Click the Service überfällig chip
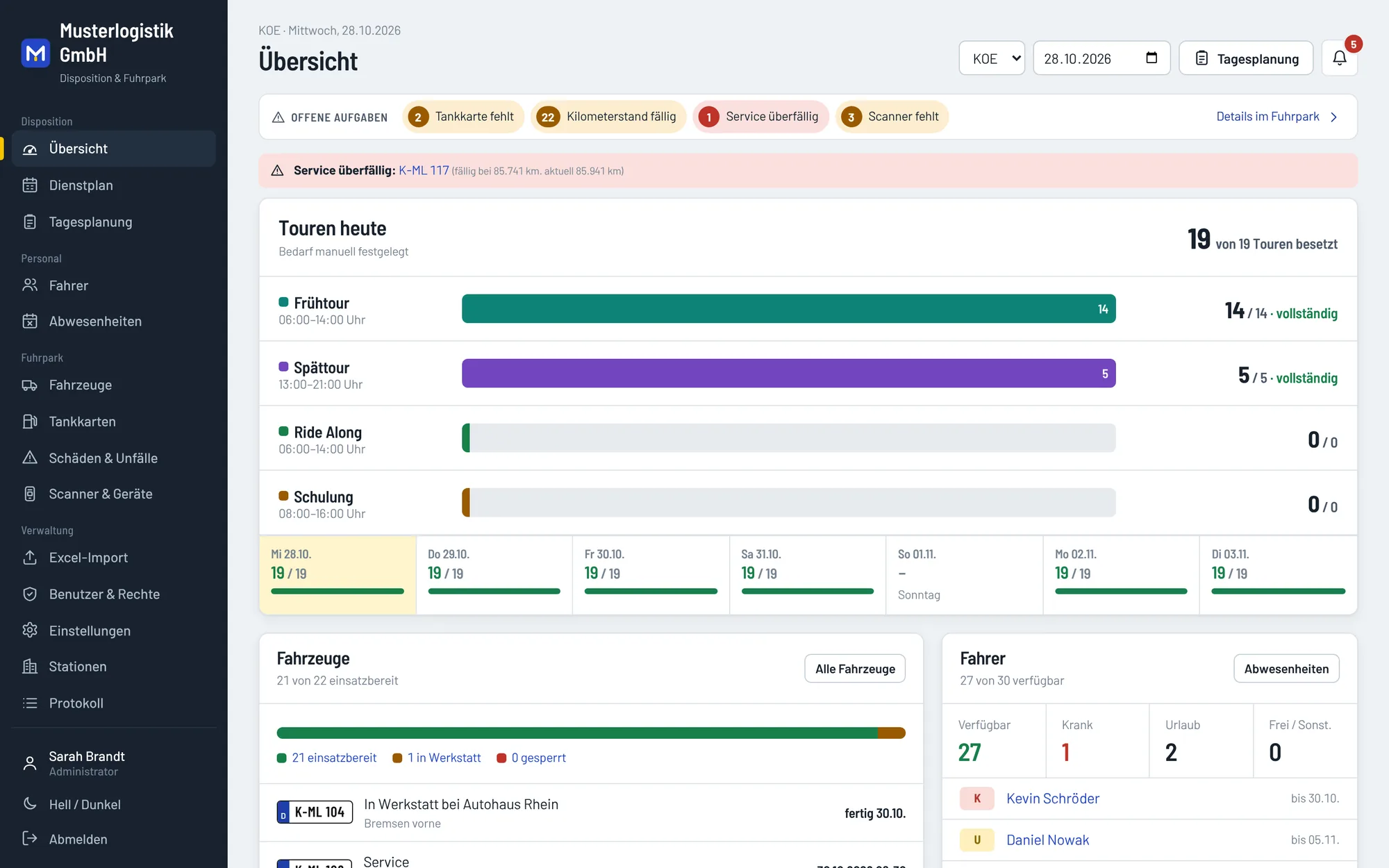This screenshot has width=1389, height=868. tap(760, 117)
